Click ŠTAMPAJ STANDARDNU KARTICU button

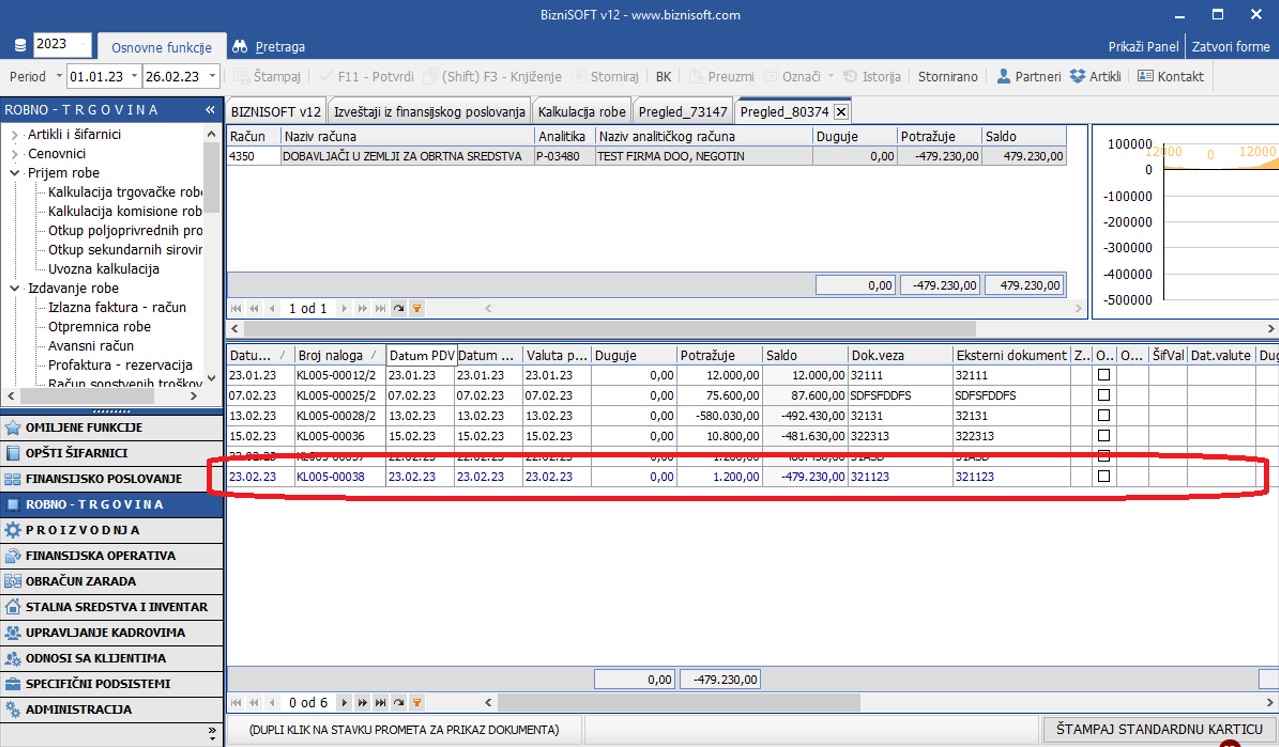tap(1160, 730)
